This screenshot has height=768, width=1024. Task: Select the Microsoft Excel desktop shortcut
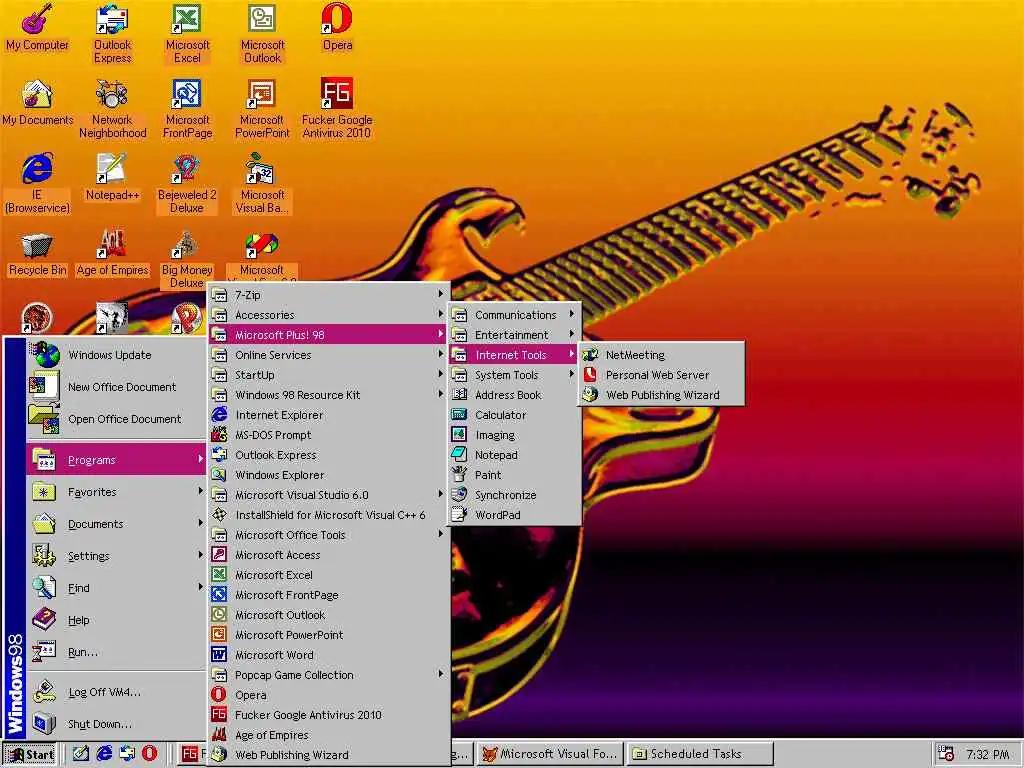tap(187, 34)
